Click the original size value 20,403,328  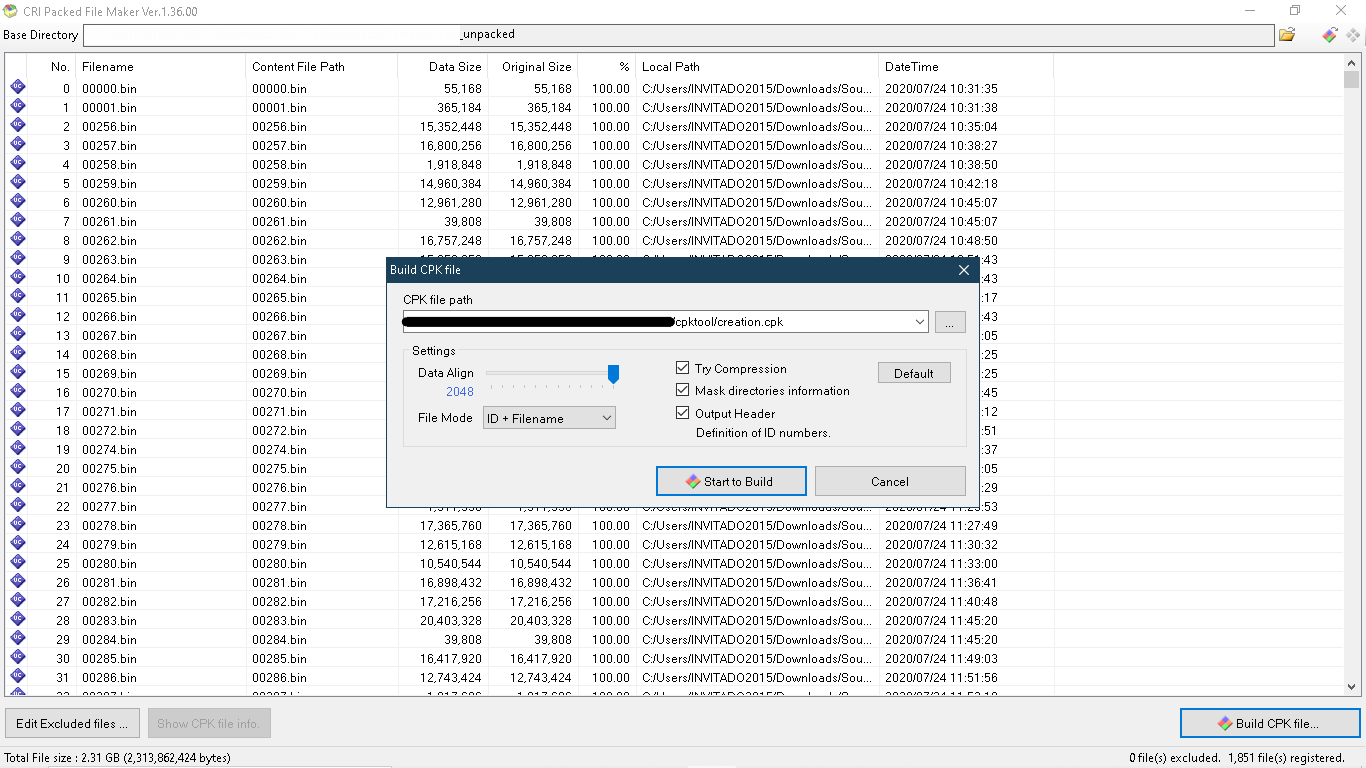click(541, 620)
